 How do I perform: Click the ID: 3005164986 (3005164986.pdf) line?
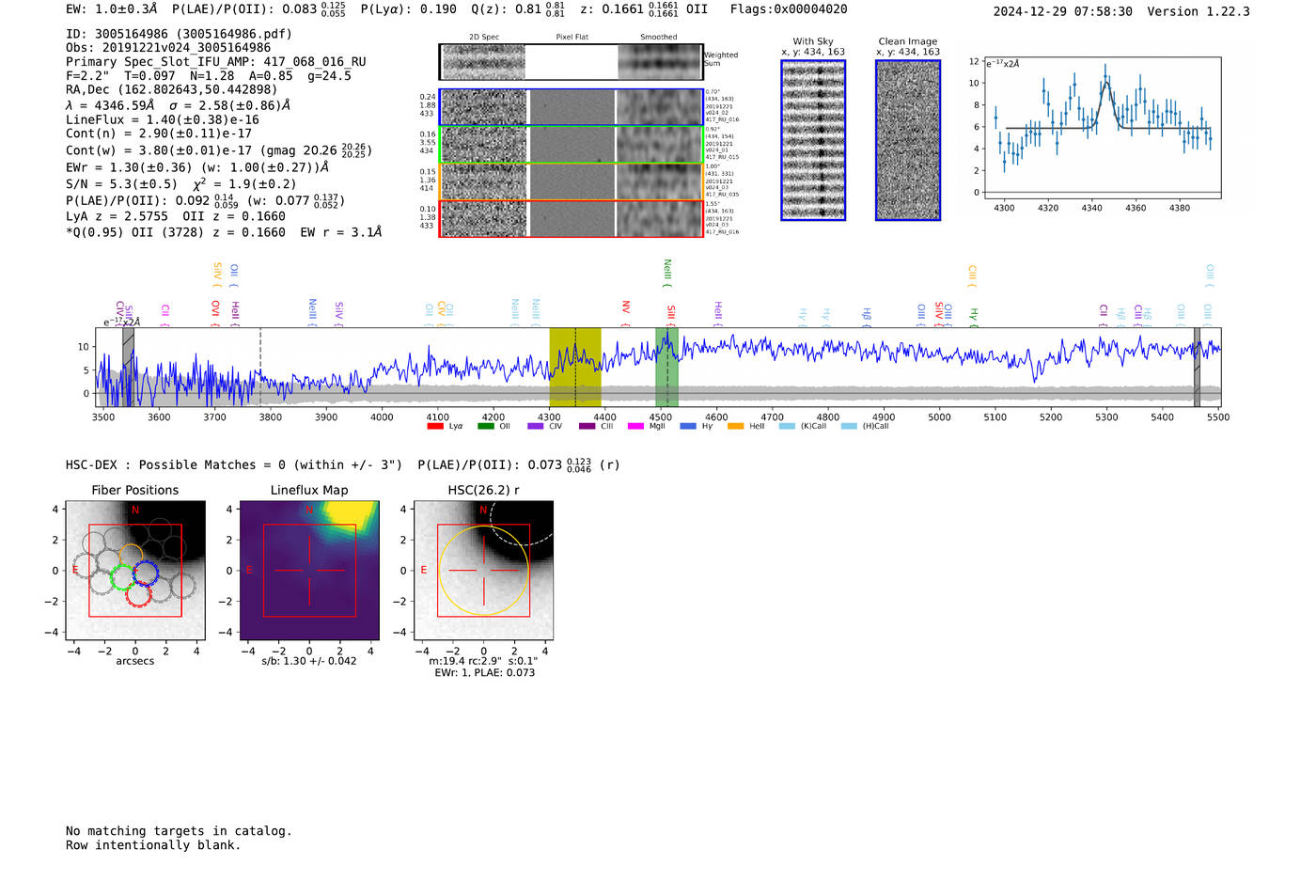(179, 34)
